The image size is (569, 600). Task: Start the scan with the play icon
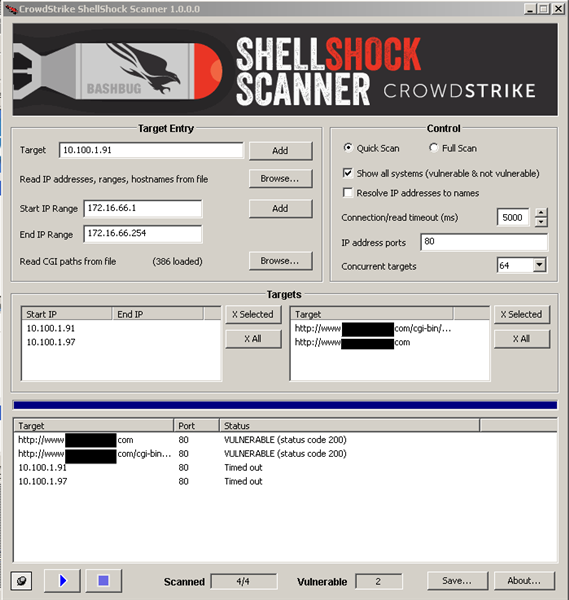62,580
